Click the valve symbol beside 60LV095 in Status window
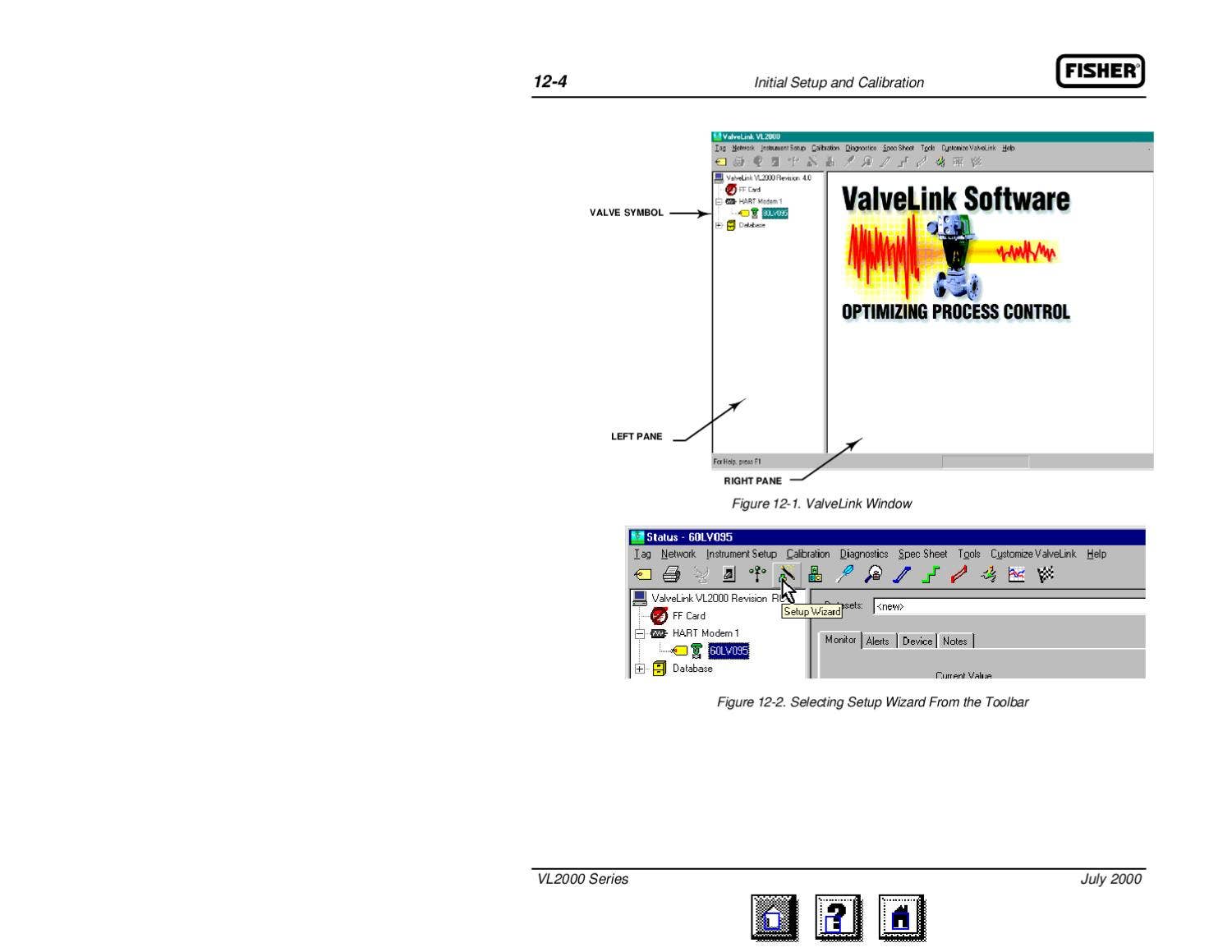The height and width of the screenshot is (952, 1232). 696,651
